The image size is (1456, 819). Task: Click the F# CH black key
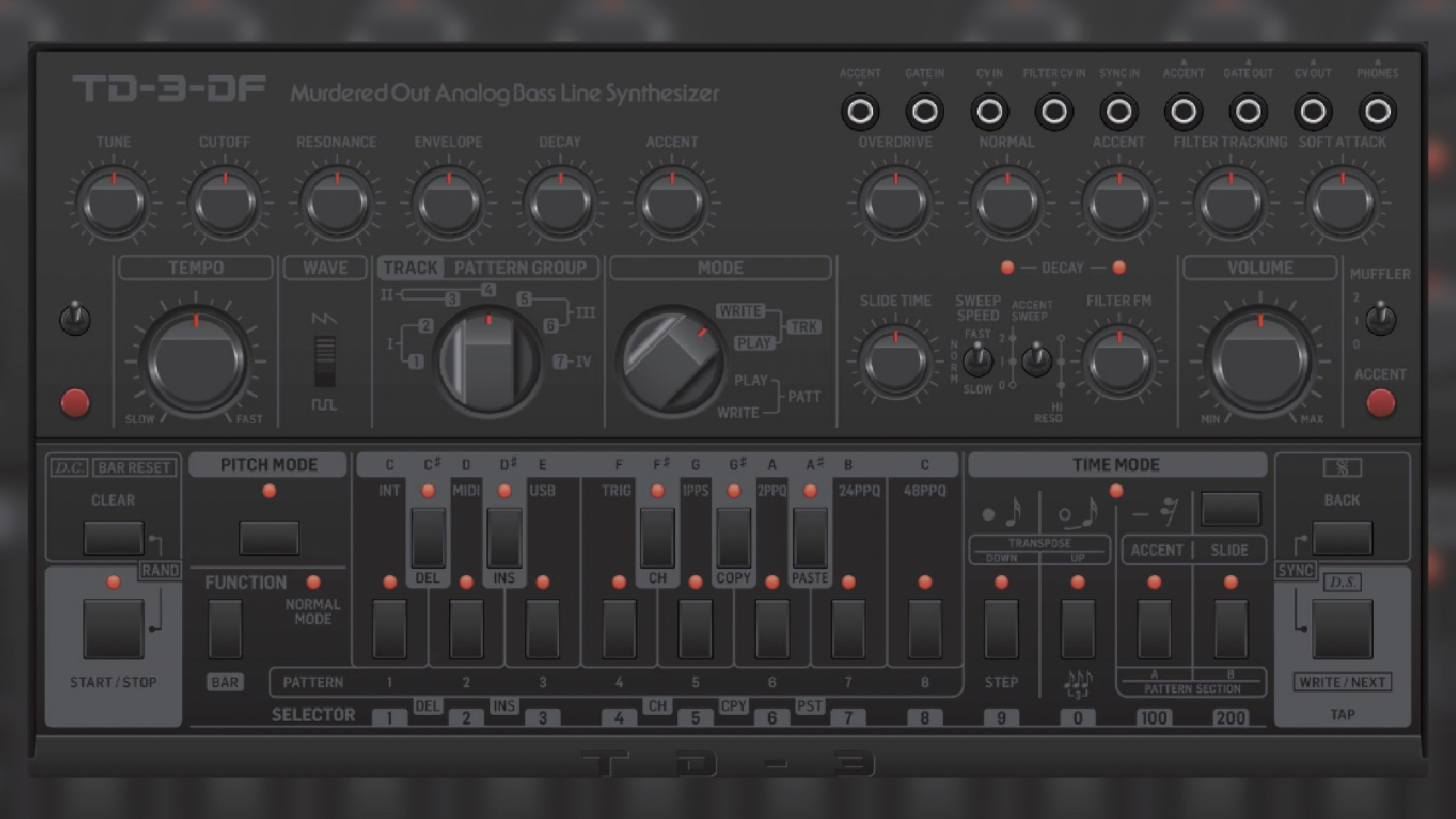[657, 538]
